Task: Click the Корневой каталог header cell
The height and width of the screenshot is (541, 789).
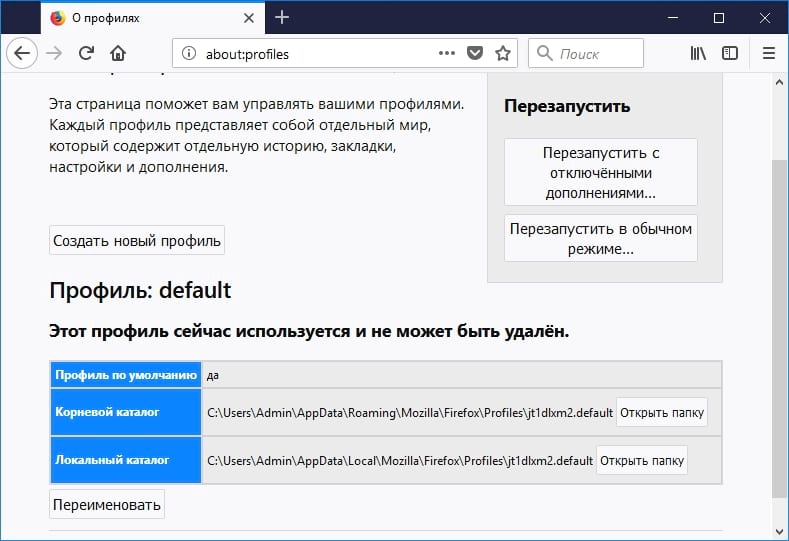Action: coord(126,412)
